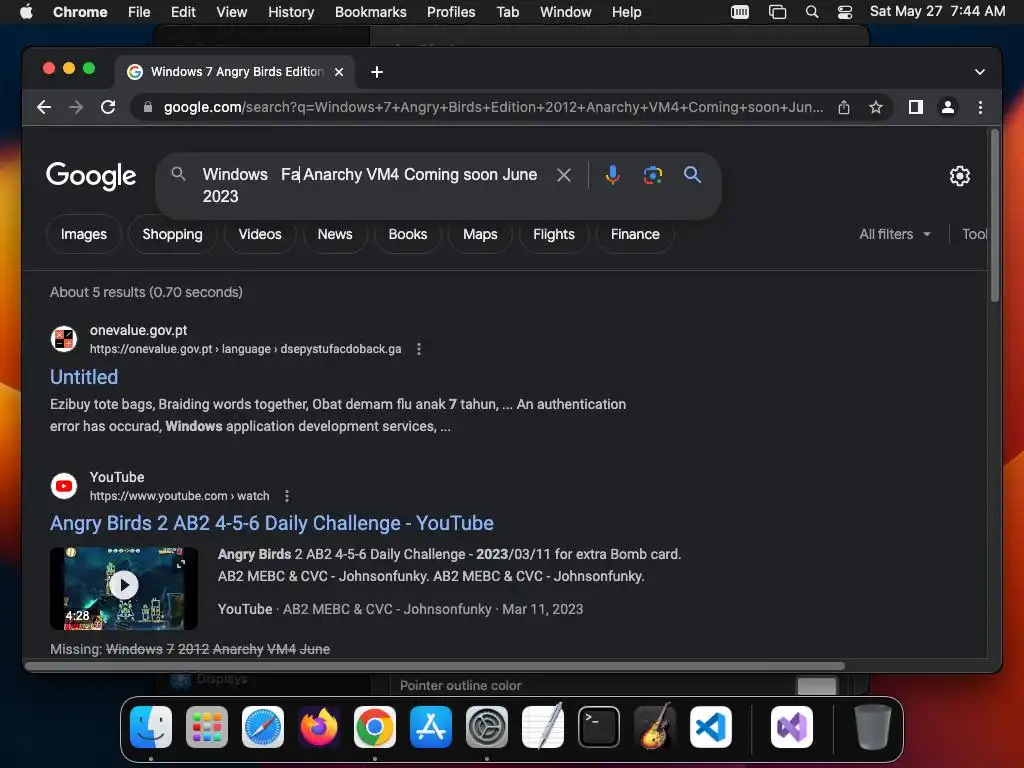Click inside the Google search text field
This screenshot has width=1024, height=768.
click(370, 185)
